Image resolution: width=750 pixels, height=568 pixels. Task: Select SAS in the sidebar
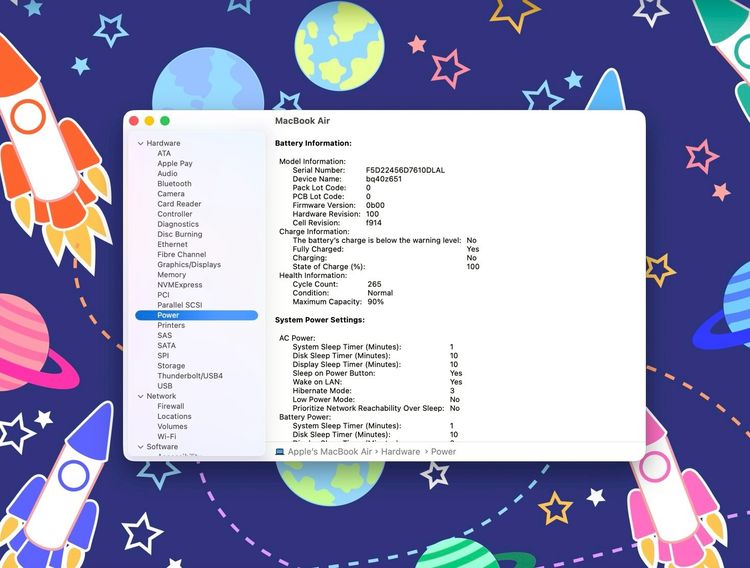[165, 335]
